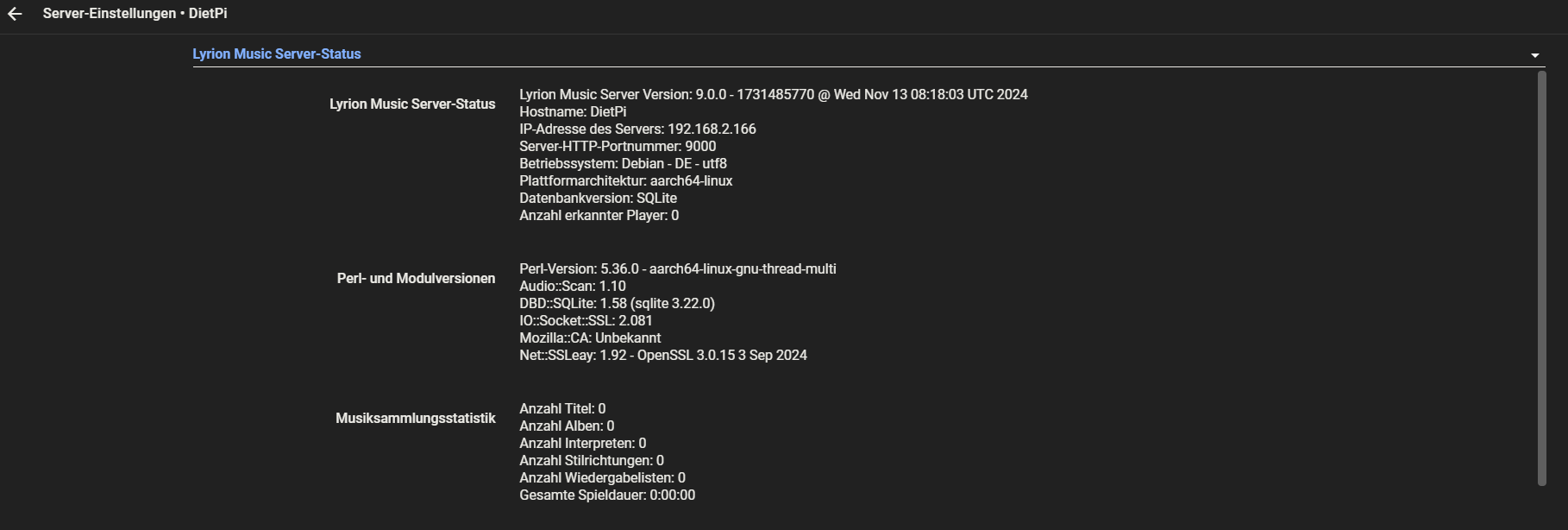Click 'Datenbankversion: SQLite'
The width and height of the screenshot is (1568, 530).
click(x=598, y=199)
